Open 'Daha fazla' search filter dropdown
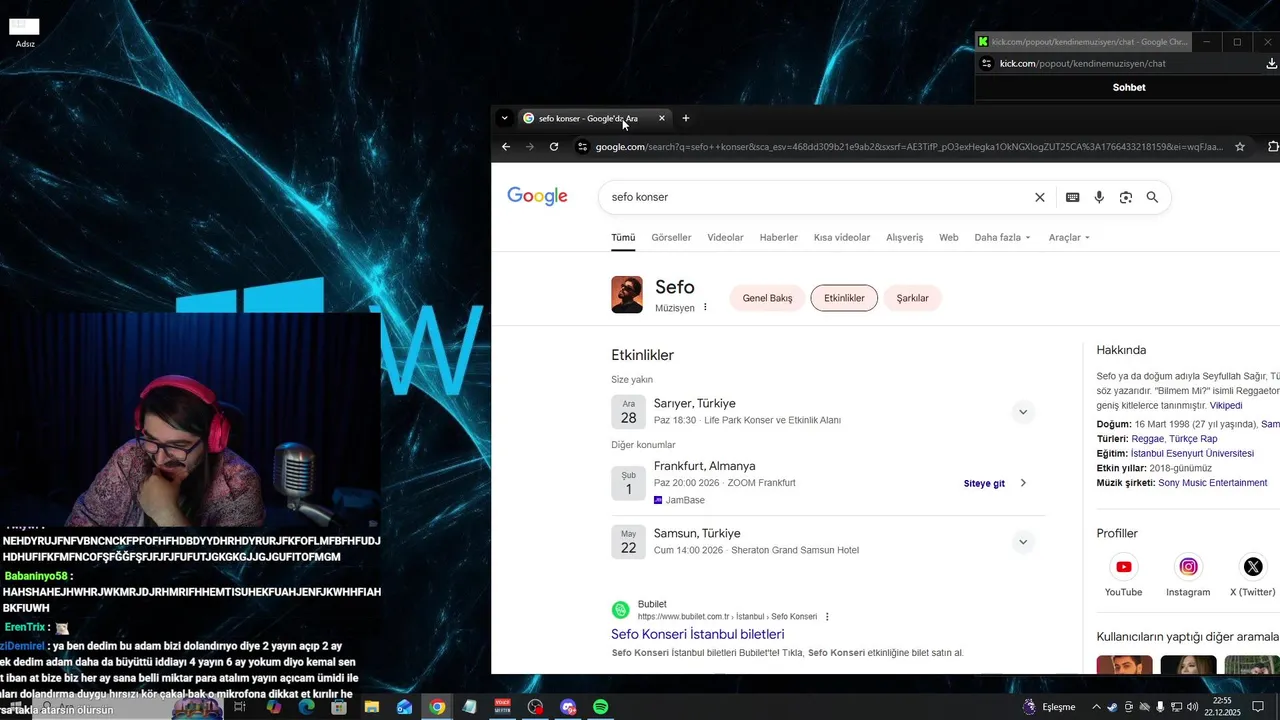Viewport: 1280px width, 720px height. click(1002, 238)
